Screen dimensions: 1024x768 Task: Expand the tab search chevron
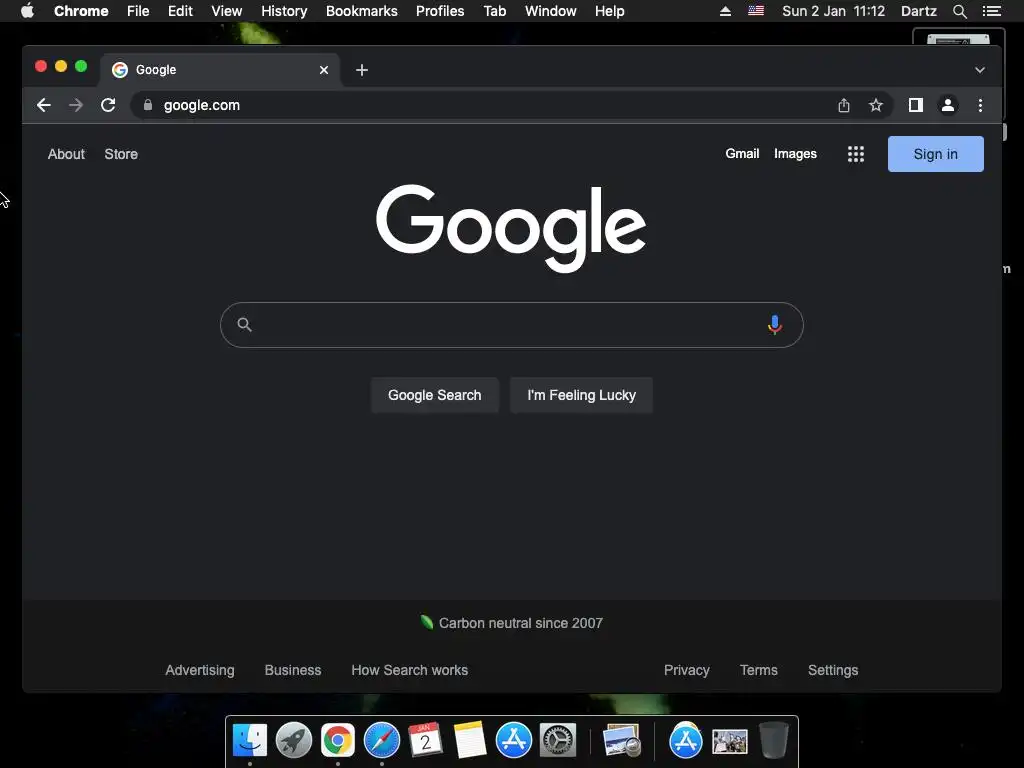980,70
